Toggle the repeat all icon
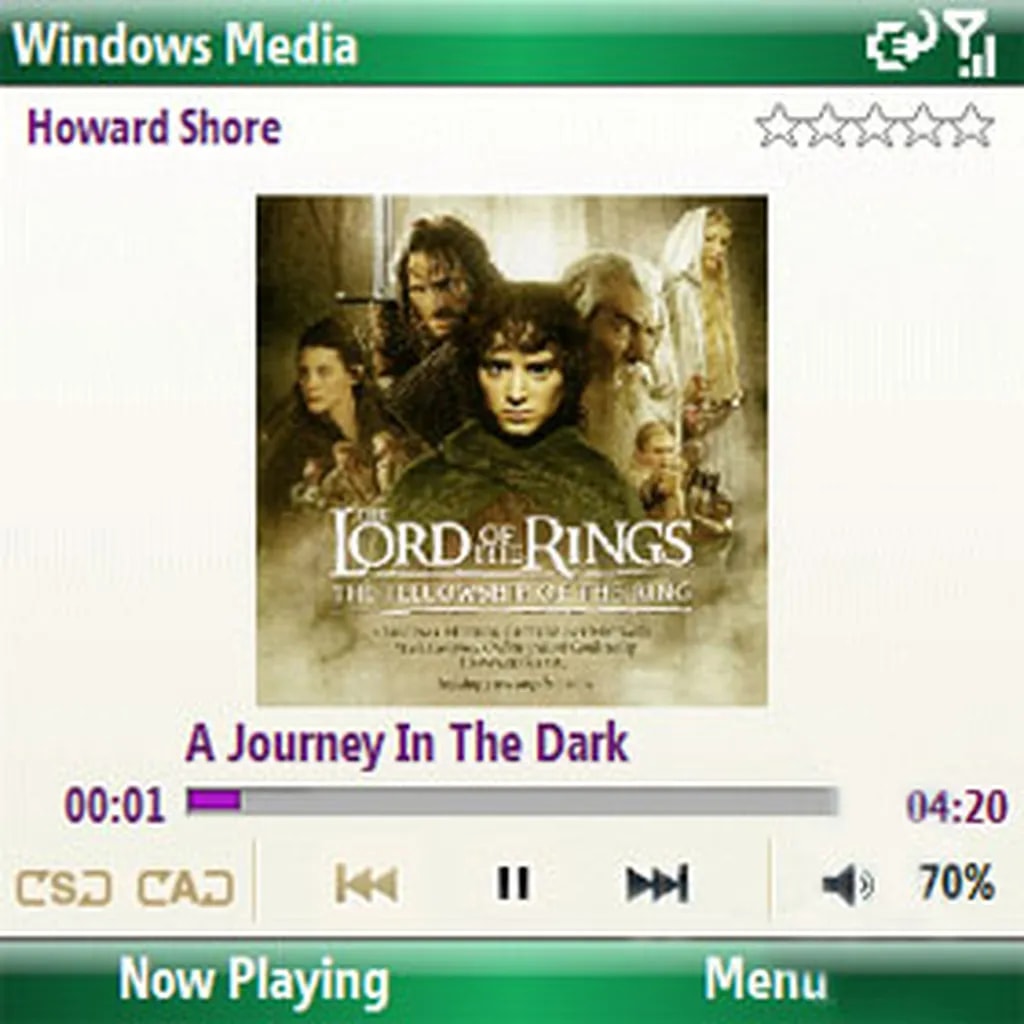1024x1024 pixels. click(x=185, y=888)
